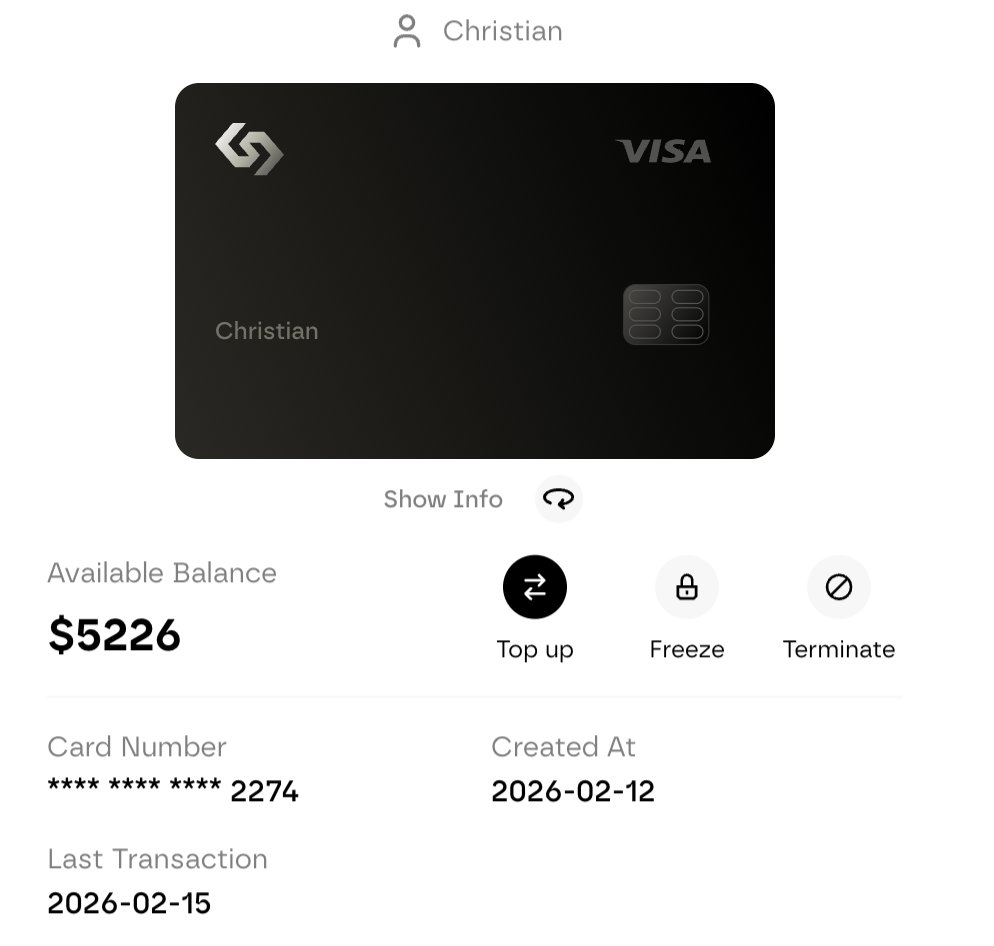Click the Show Info text
Screen dimensions: 994x946
click(443, 499)
